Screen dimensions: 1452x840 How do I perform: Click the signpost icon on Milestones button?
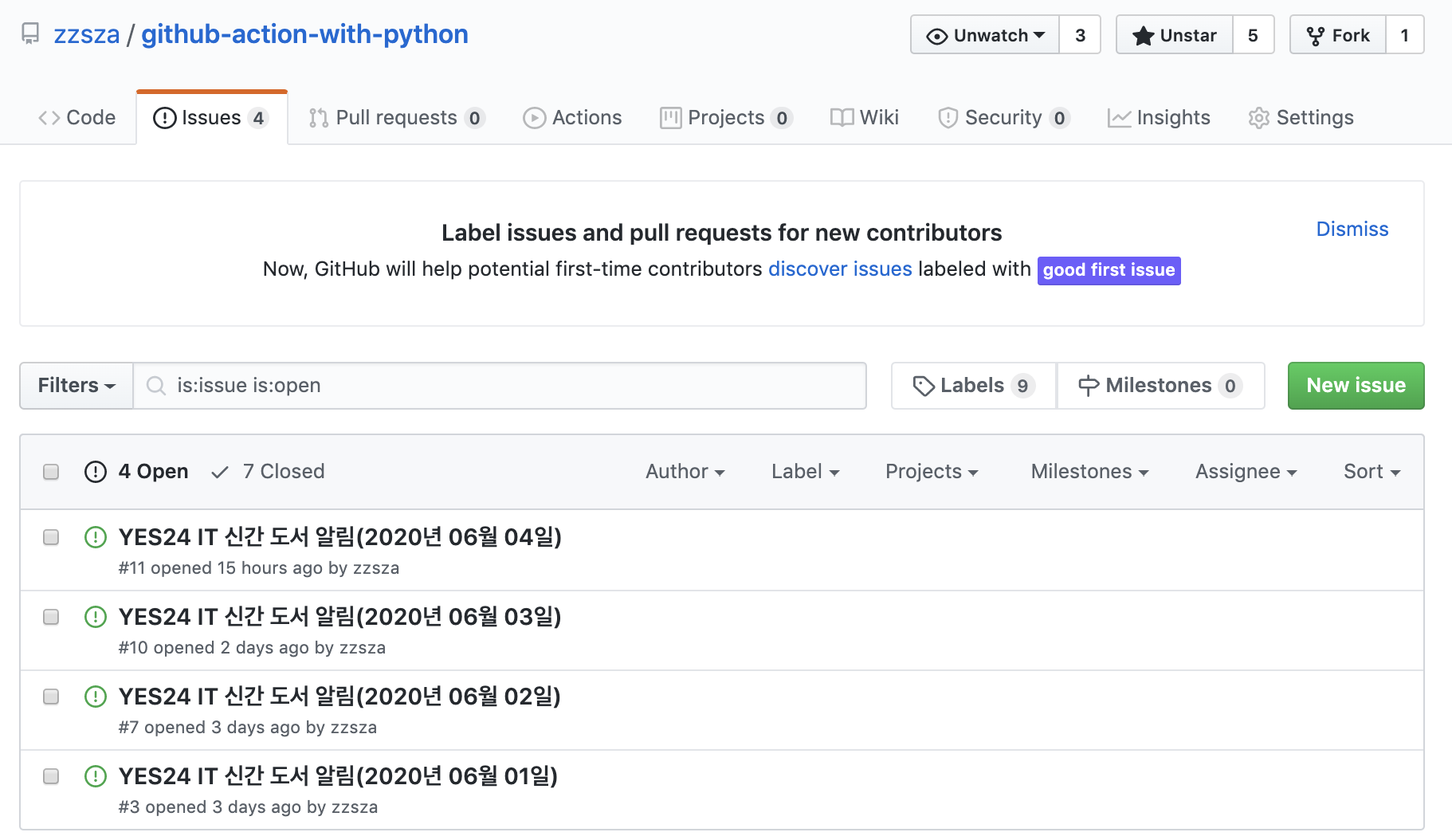click(x=1088, y=386)
